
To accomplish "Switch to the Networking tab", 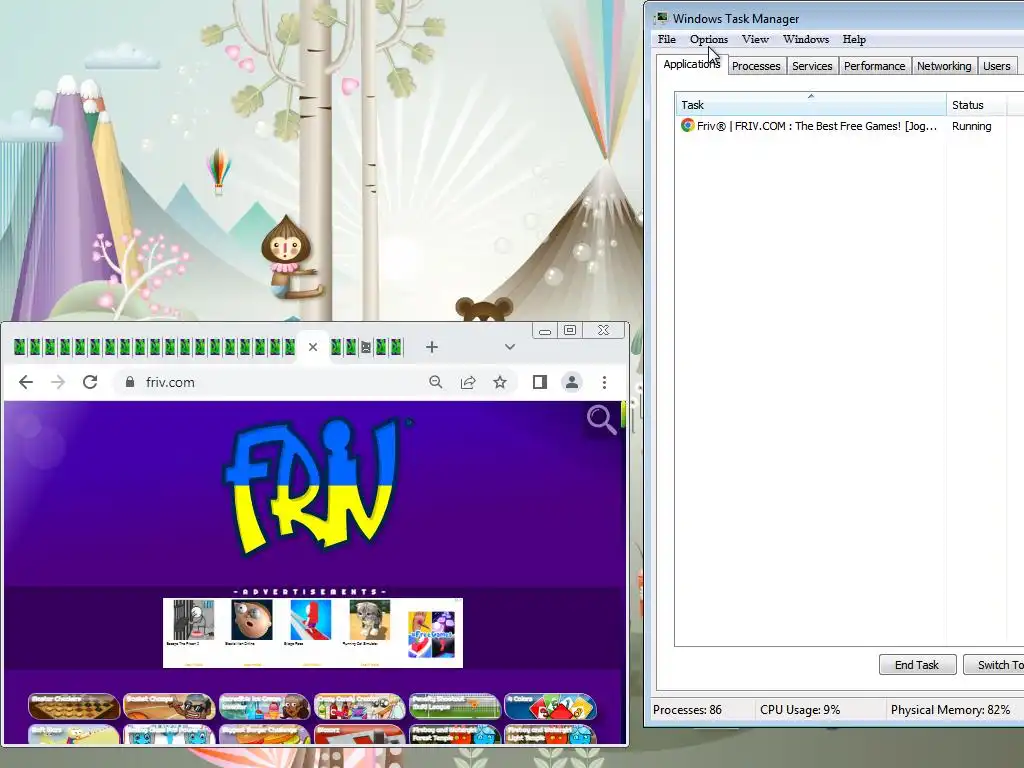I will point(944,66).
